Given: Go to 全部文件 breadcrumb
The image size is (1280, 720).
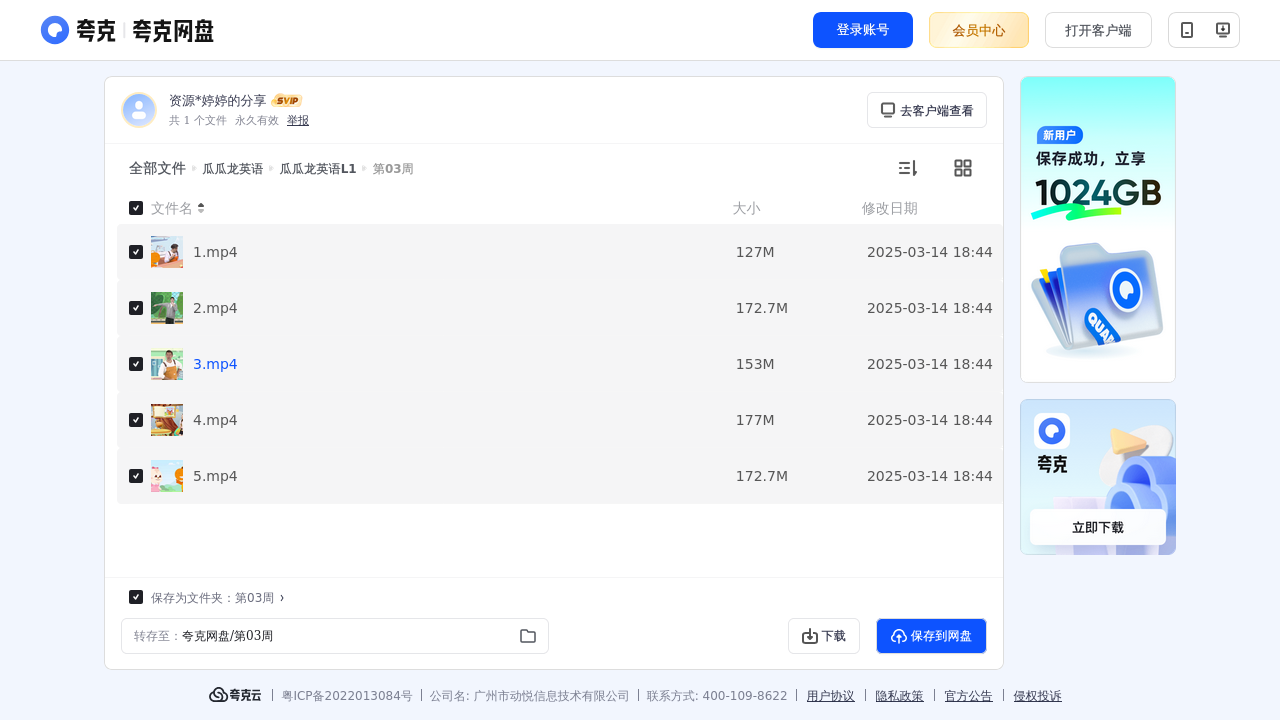Looking at the screenshot, I should point(157,168).
